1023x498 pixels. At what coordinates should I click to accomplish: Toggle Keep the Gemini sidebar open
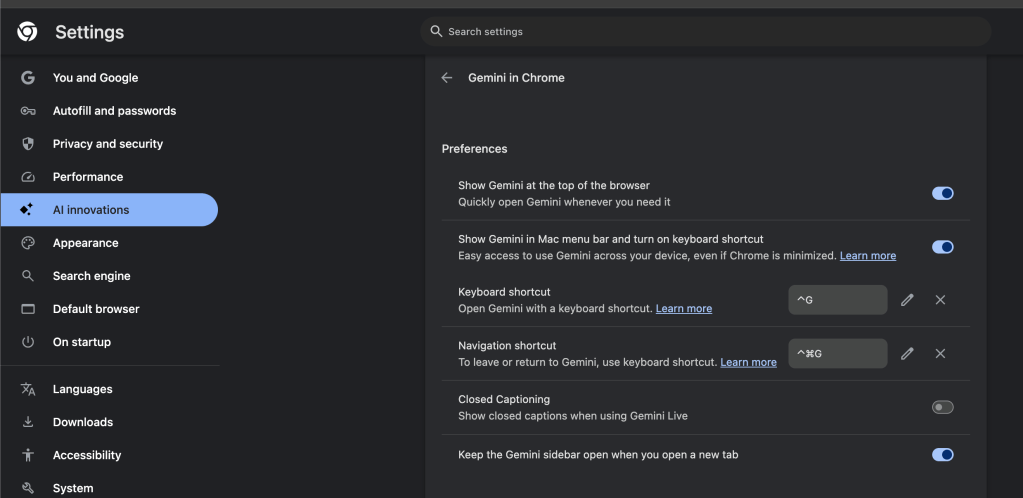click(x=943, y=454)
